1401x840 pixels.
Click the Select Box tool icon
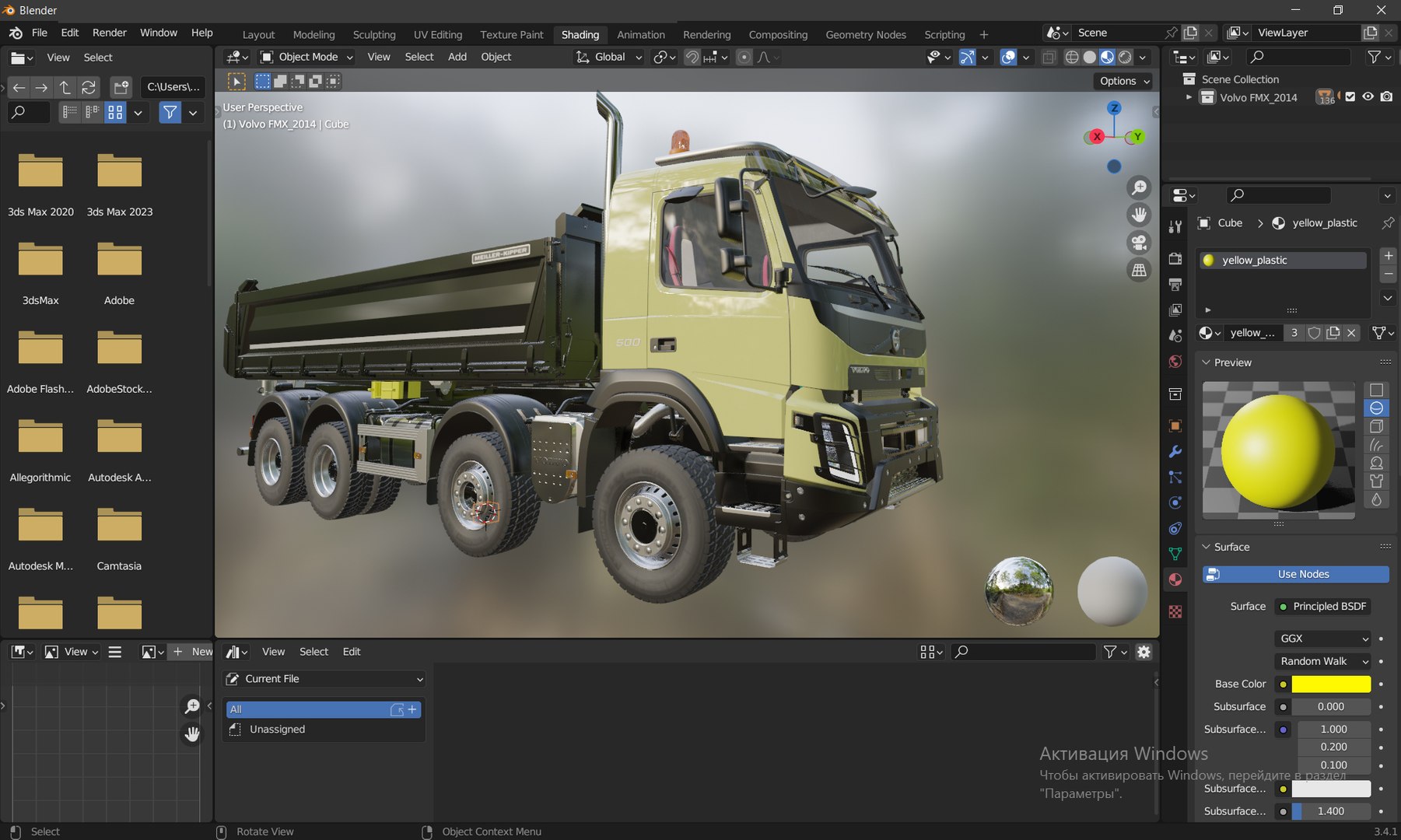click(x=236, y=81)
